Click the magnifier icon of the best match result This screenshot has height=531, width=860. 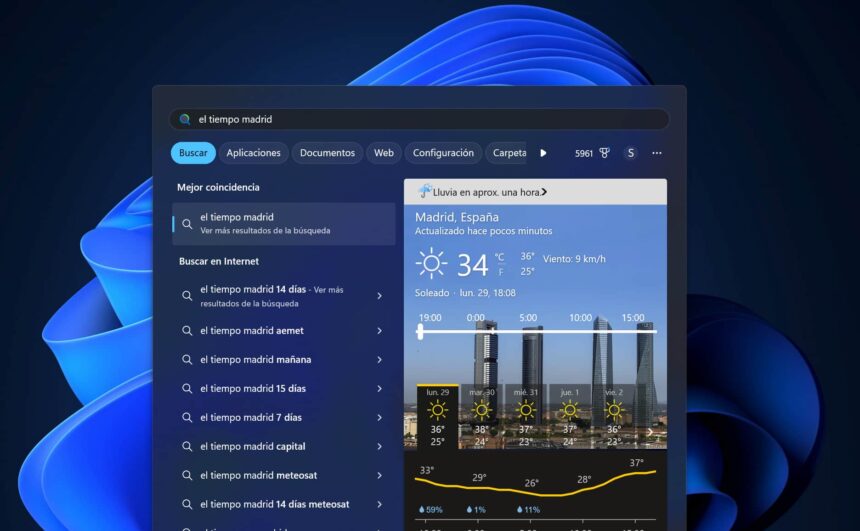coord(187,224)
